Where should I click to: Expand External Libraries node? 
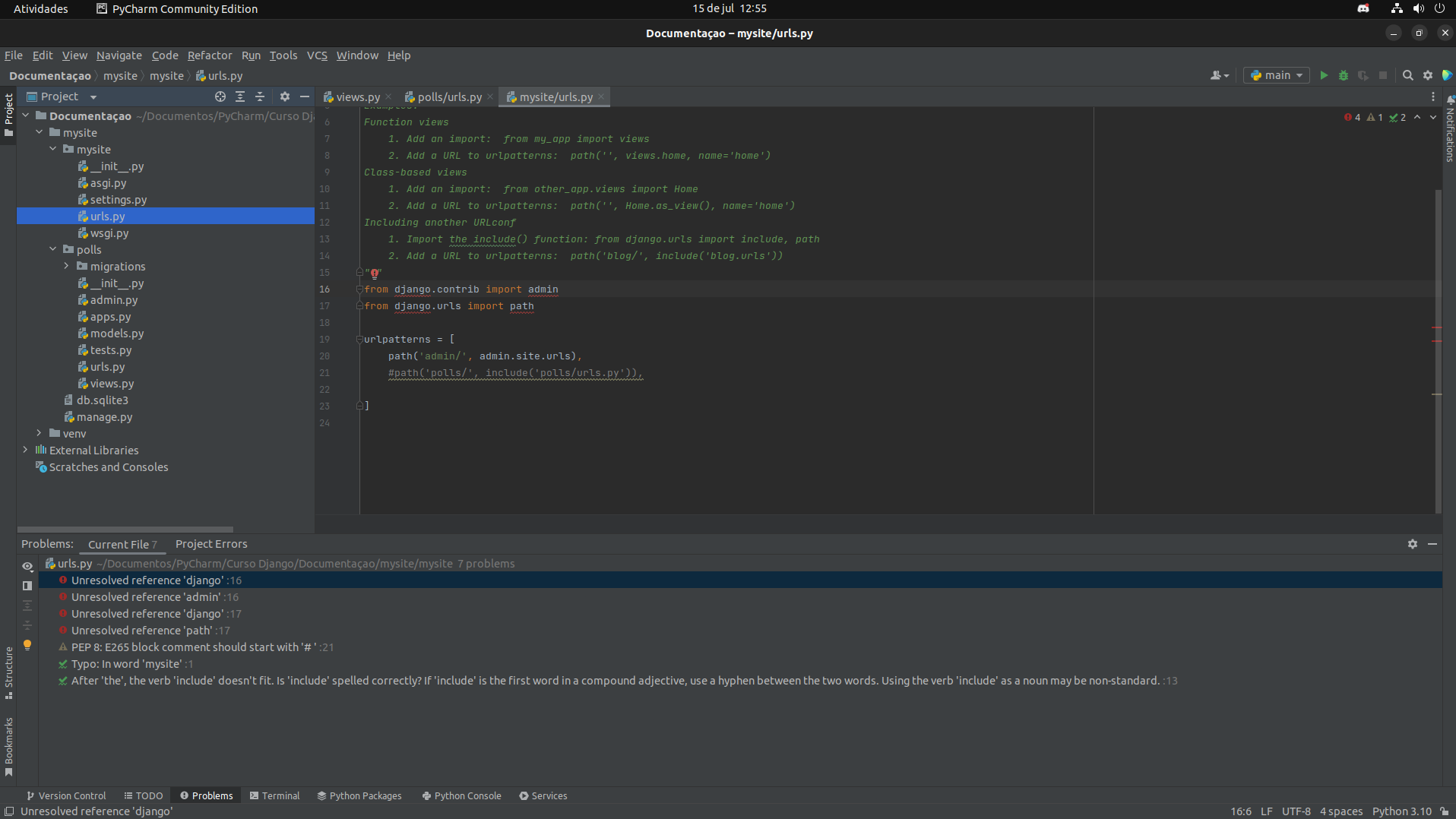(26, 450)
